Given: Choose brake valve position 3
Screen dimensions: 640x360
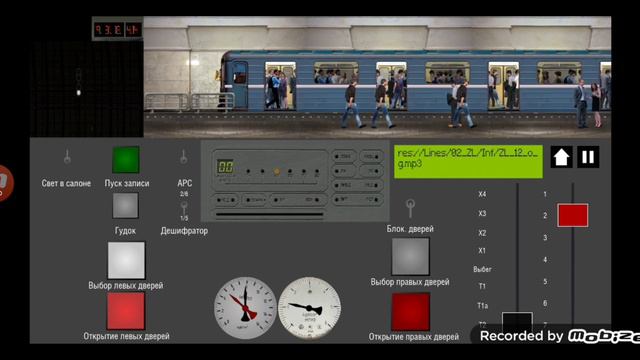Looking at the screenshot, I should click(x=545, y=238).
